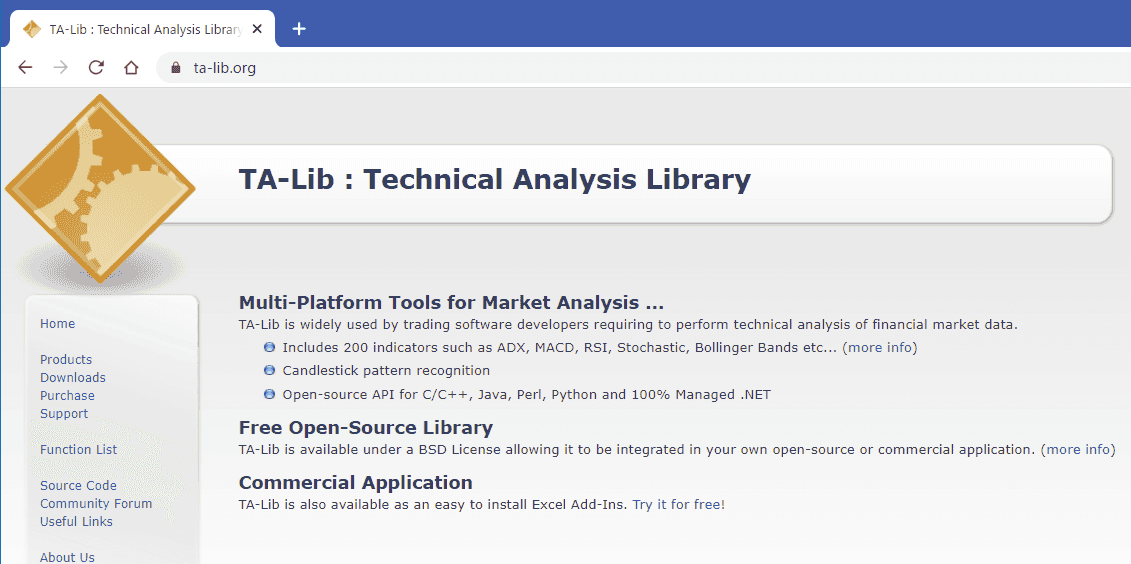Visit the Support page
Viewport: 1131px width, 564px height.
[x=64, y=413]
